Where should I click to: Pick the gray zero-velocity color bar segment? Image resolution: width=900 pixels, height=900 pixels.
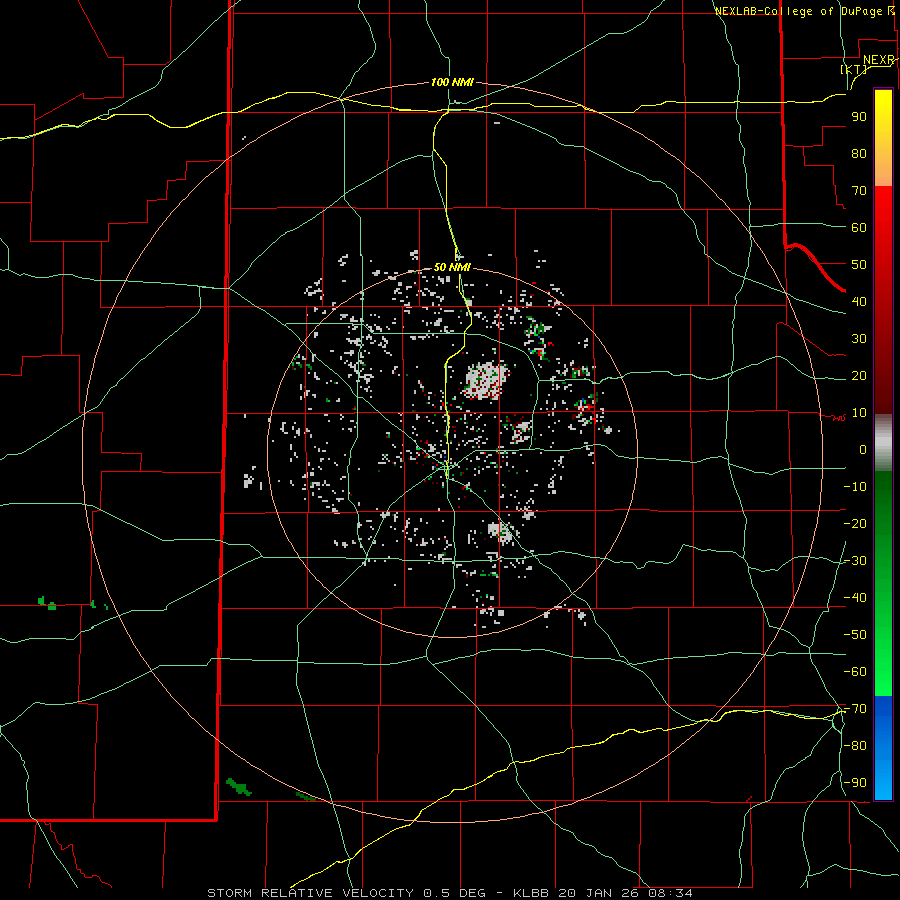point(883,443)
